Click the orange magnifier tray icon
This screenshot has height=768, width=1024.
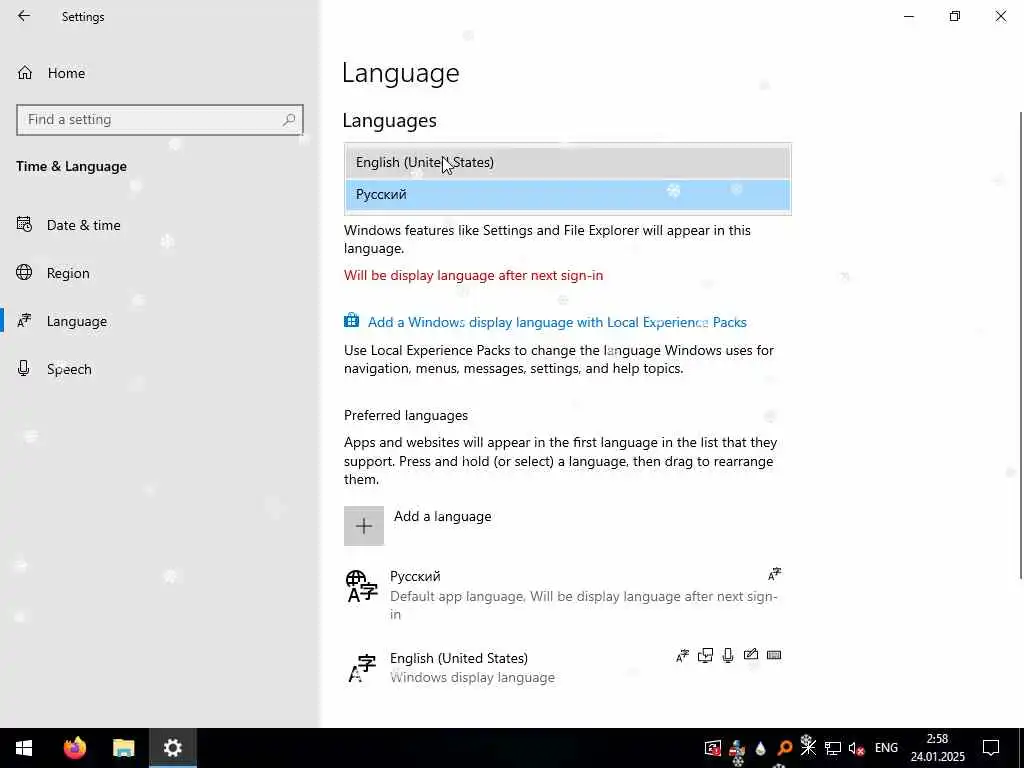784,748
